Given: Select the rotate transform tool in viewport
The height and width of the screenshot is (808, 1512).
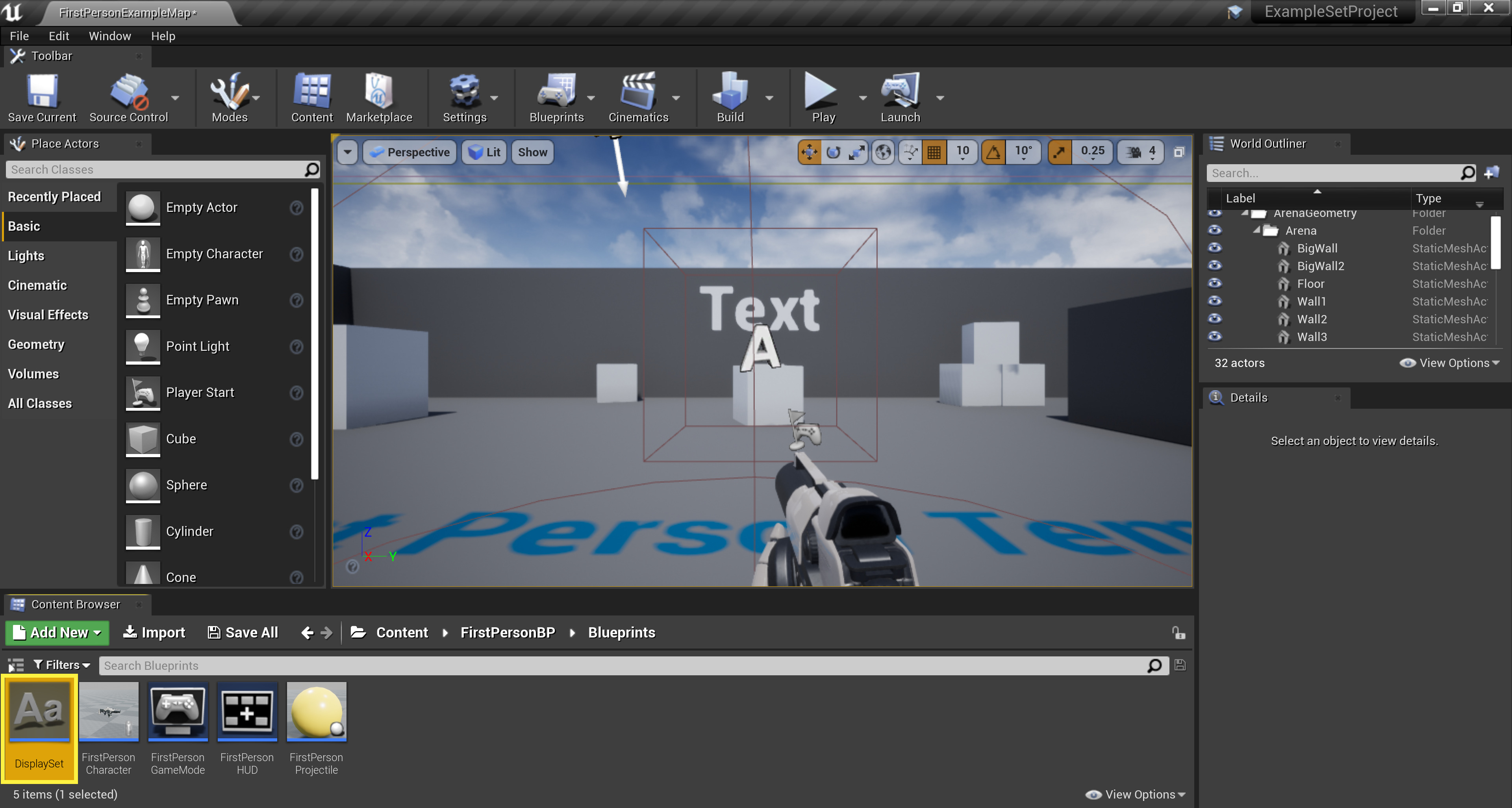Looking at the screenshot, I should click(x=833, y=152).
